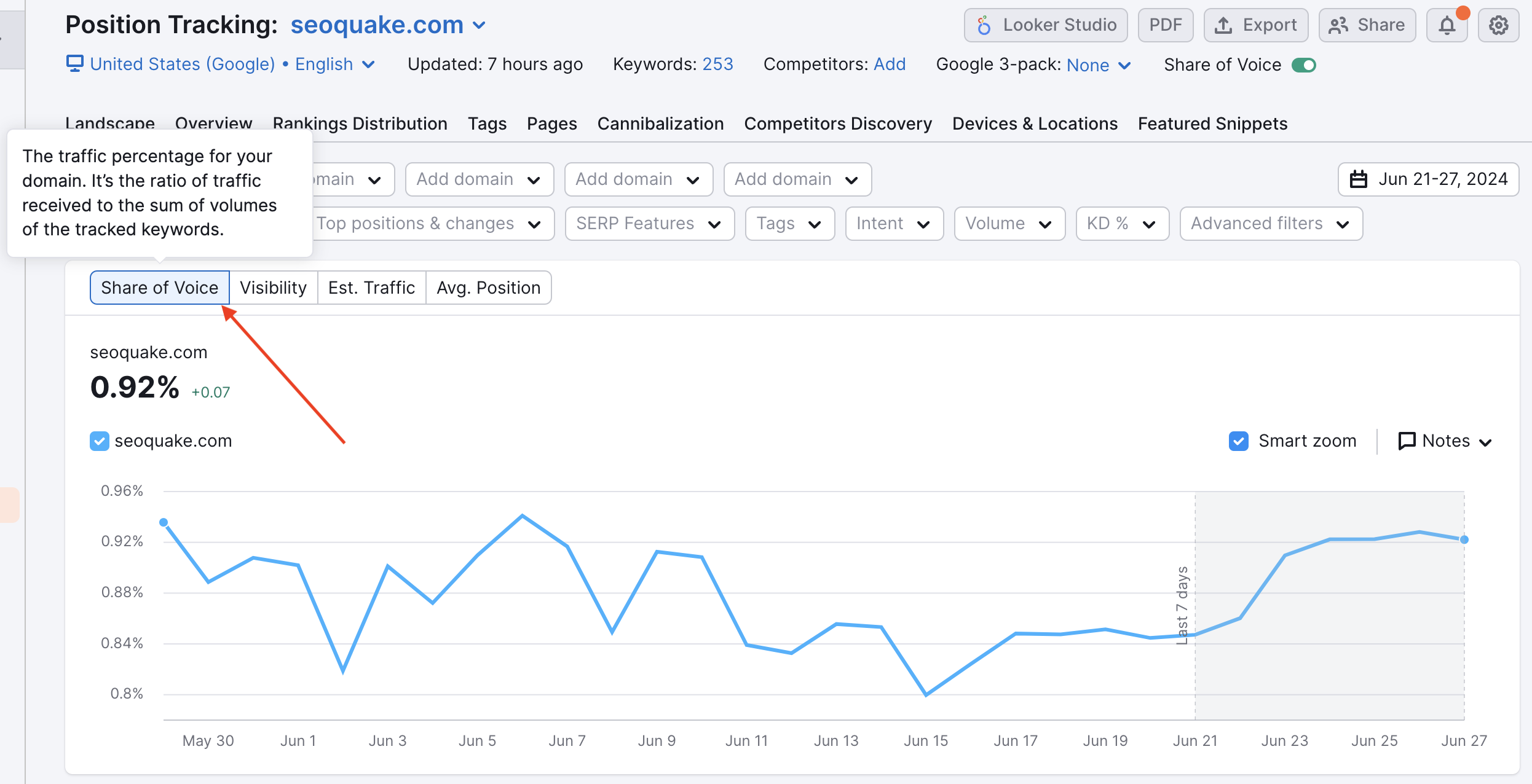Image resolution: width=1532 pixels, height=784 pixels.
Task: Select the Share of Voice chart metric
Action: click(160, 288)
